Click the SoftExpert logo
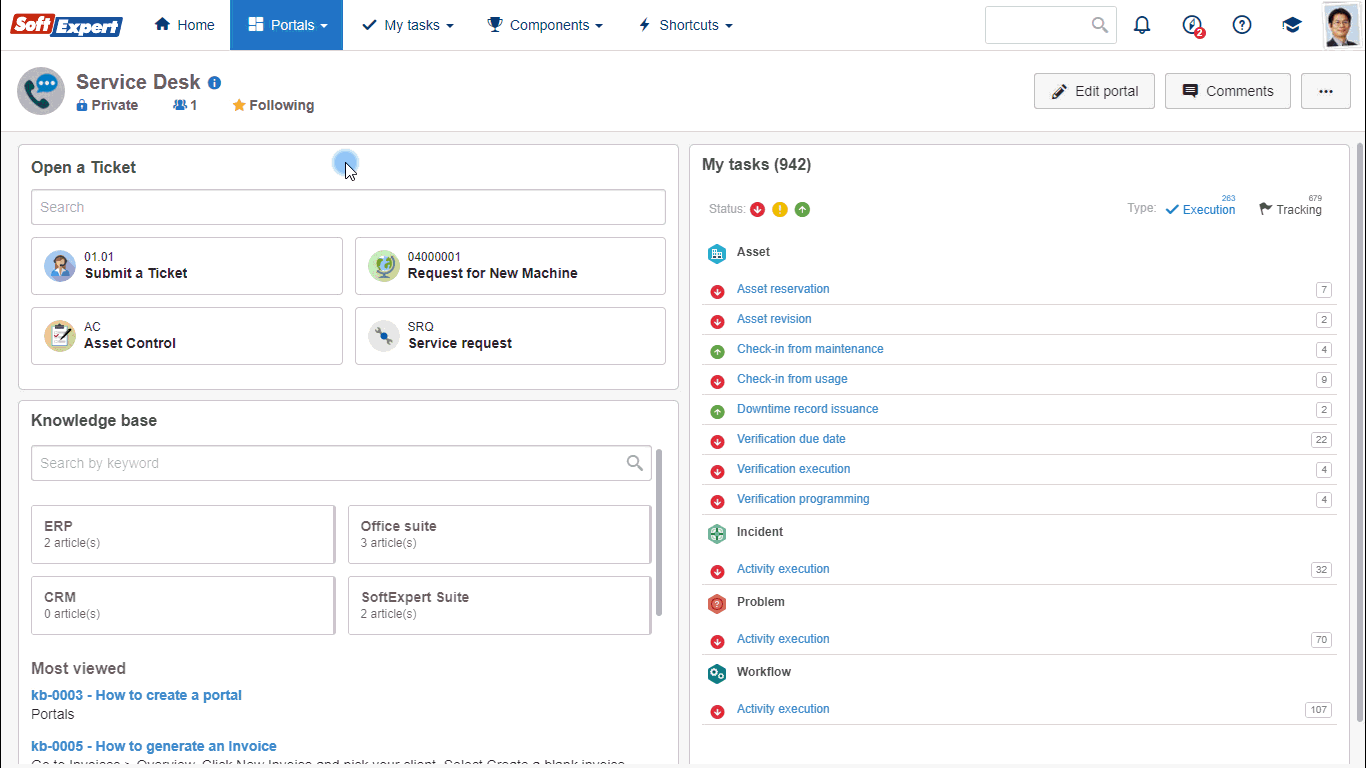This screenshot has height=768, width=1366. [x=66, y=25]
